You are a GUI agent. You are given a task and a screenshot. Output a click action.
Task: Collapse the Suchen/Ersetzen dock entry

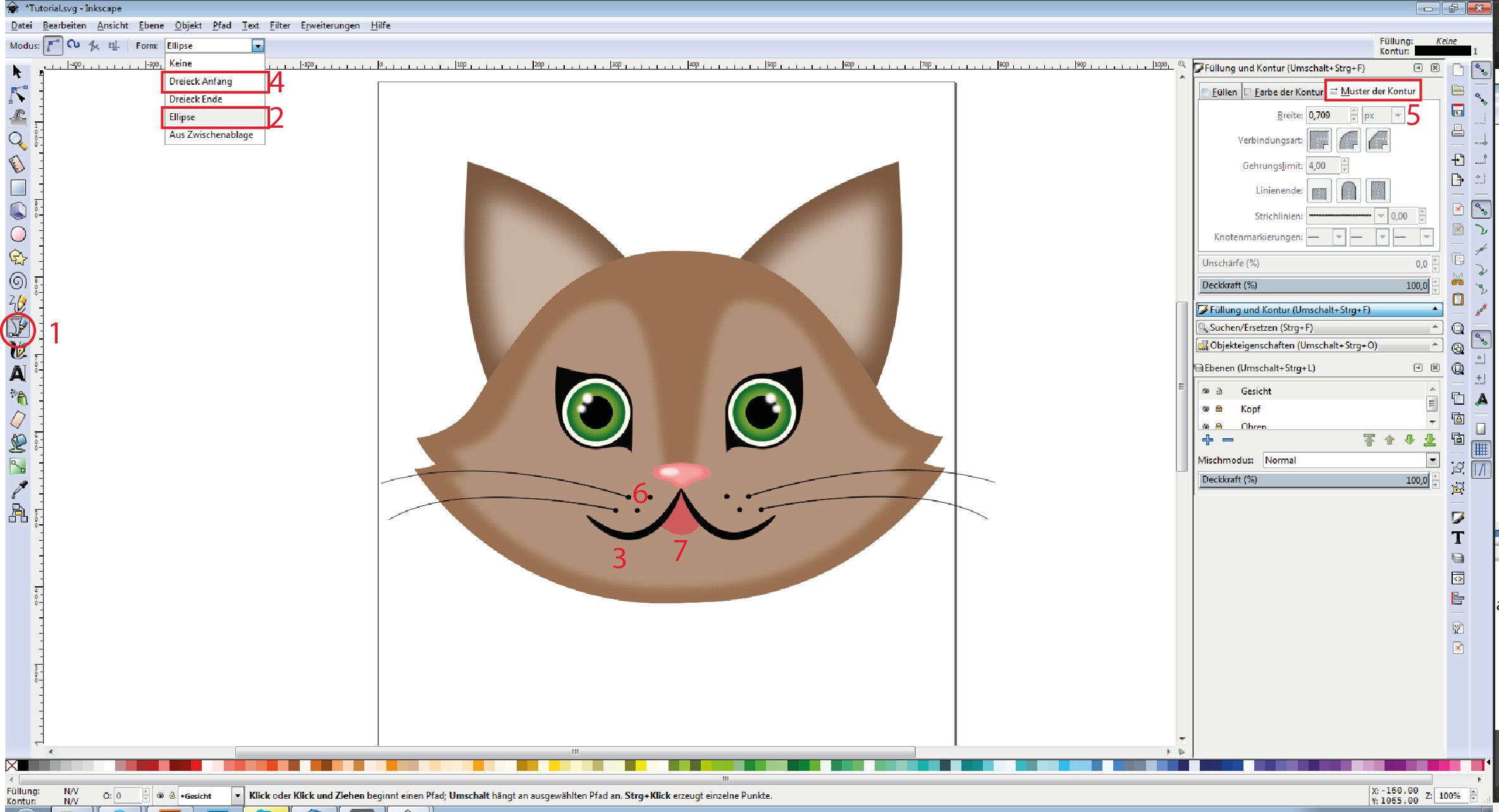pos(1435,327)
